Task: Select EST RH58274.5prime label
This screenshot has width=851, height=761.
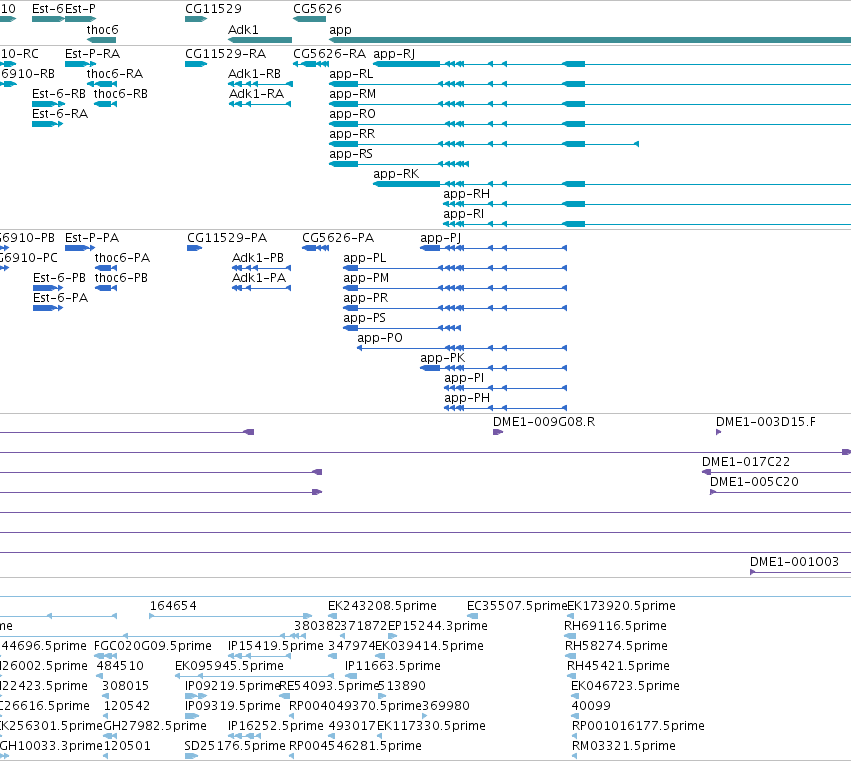Action: tap(617, 646)
